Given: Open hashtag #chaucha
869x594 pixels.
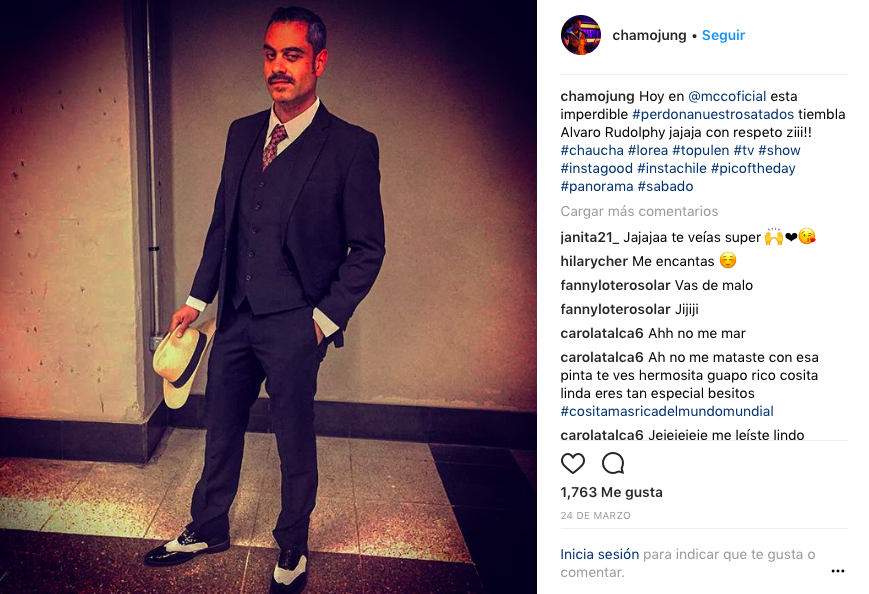Looking at the screenshot, I should pyautogui.click(x=592, y=150).
